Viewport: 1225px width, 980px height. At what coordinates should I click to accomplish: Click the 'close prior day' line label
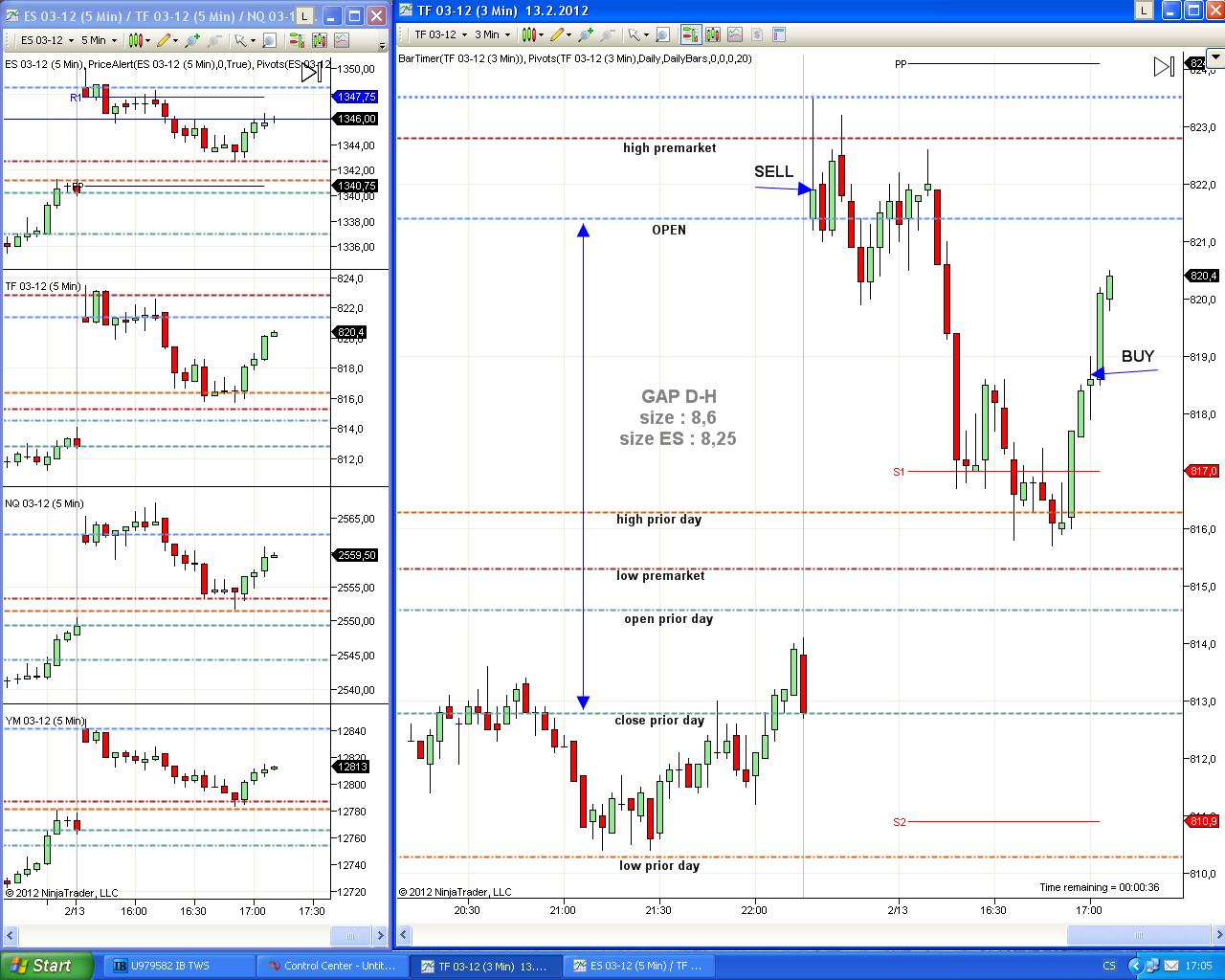tap(659, 720)
